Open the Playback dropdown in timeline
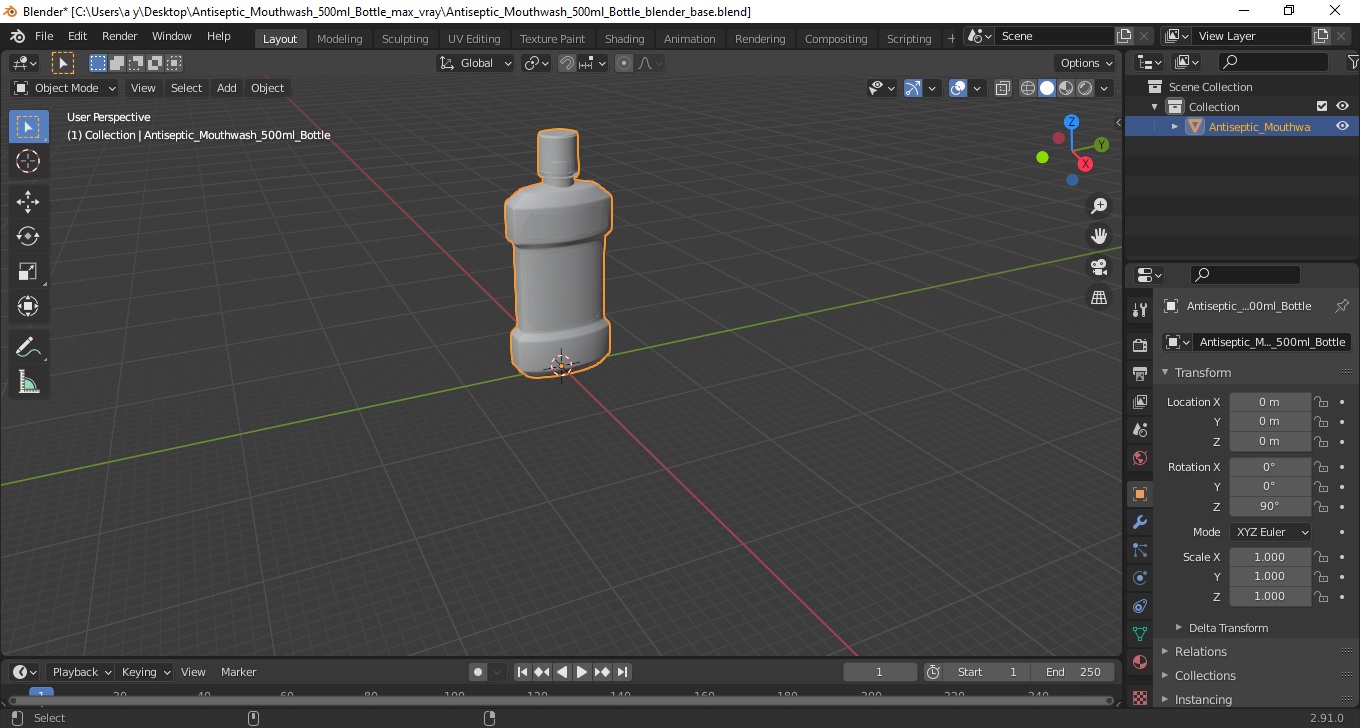1360x728 pixels. click(80, 672)
